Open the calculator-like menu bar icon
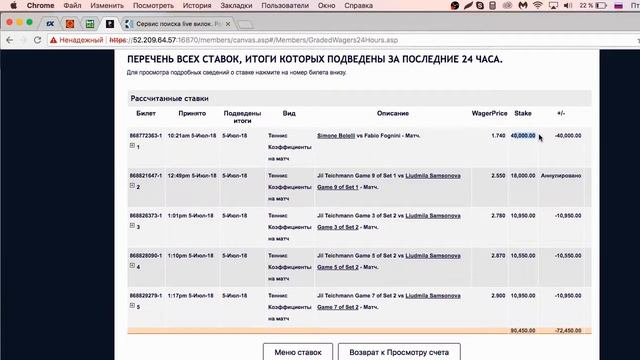This screenshot has height=360, width=640. click(x=493, y=5)
